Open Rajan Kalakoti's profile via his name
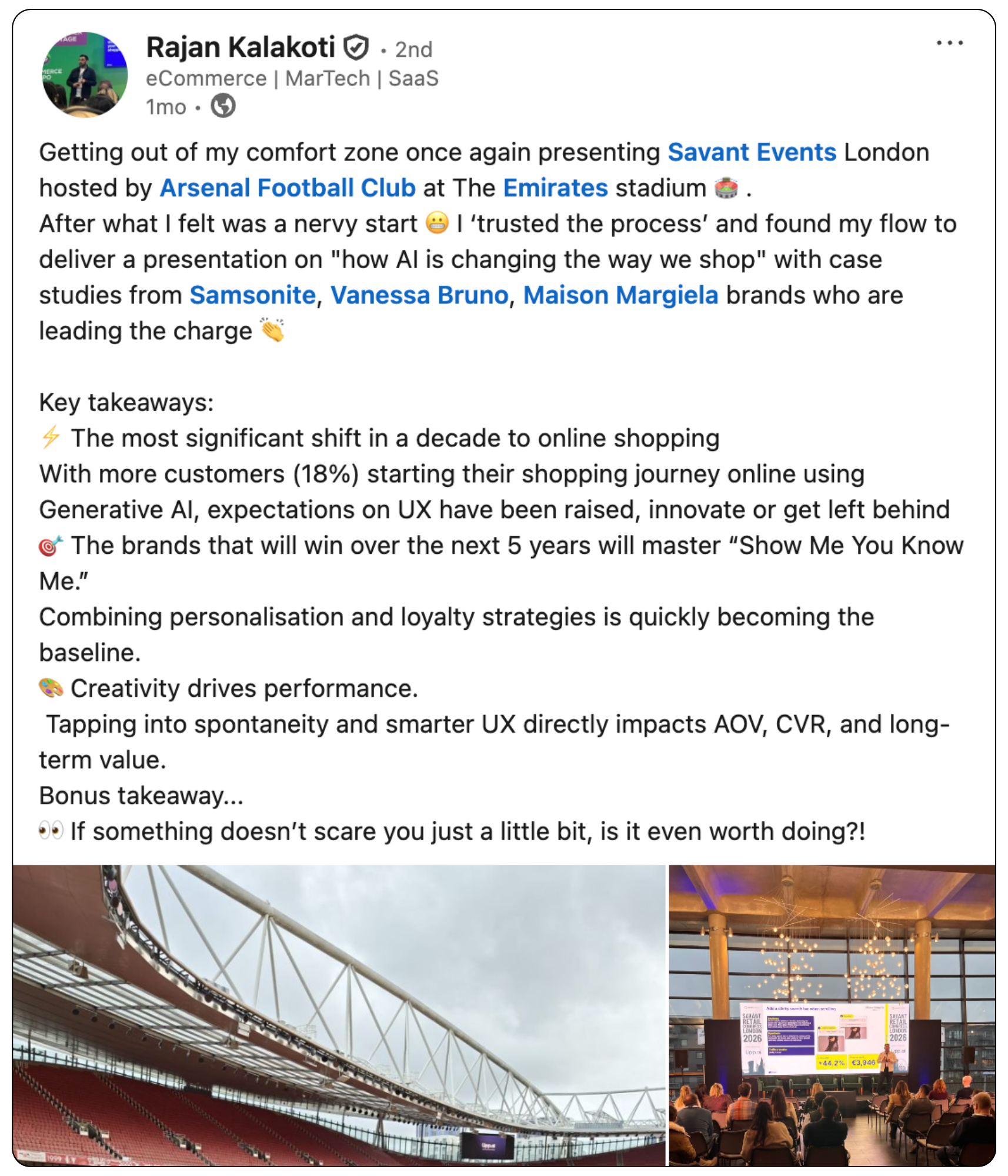 tap(240, 48)
